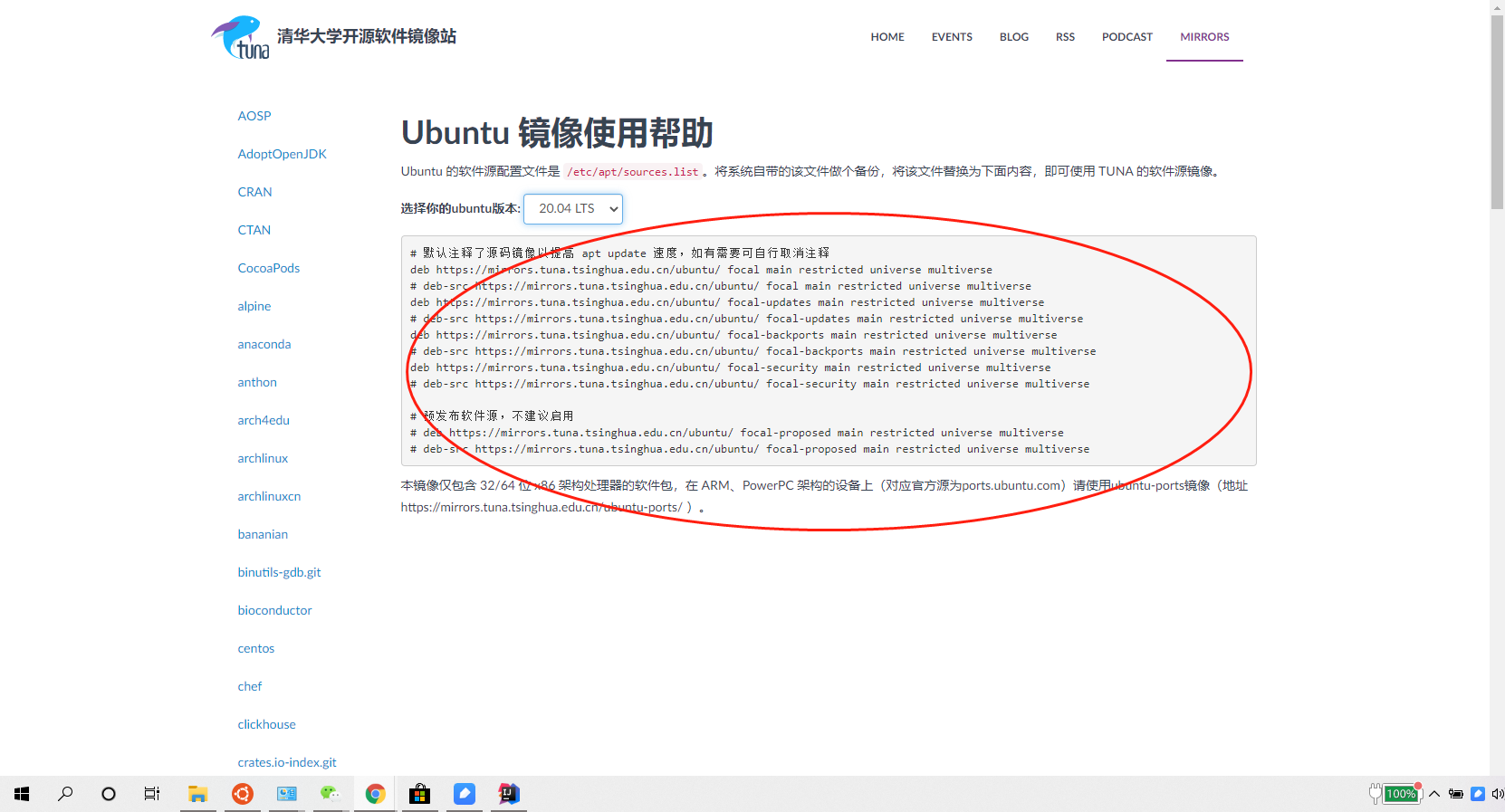
Task: Go to HOME in navigation
Action: (887, 37)
